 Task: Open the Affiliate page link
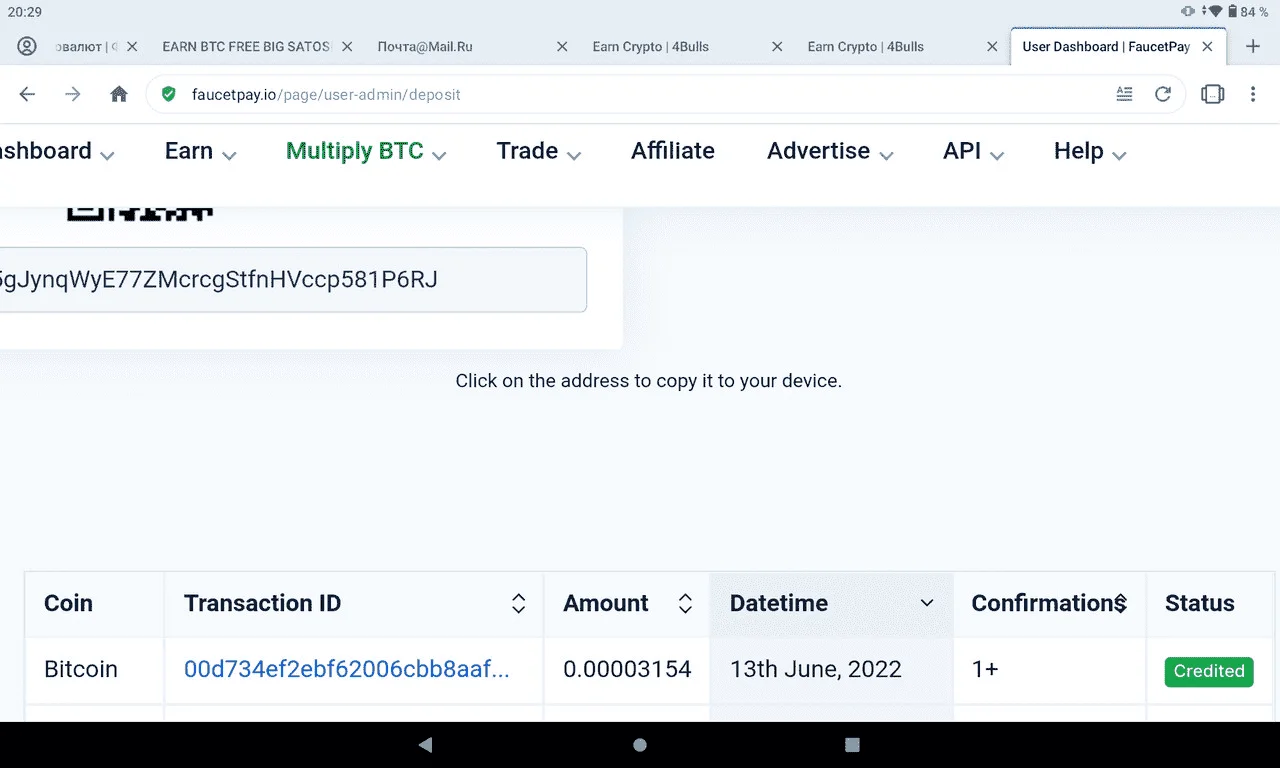(x=673, y=151)
